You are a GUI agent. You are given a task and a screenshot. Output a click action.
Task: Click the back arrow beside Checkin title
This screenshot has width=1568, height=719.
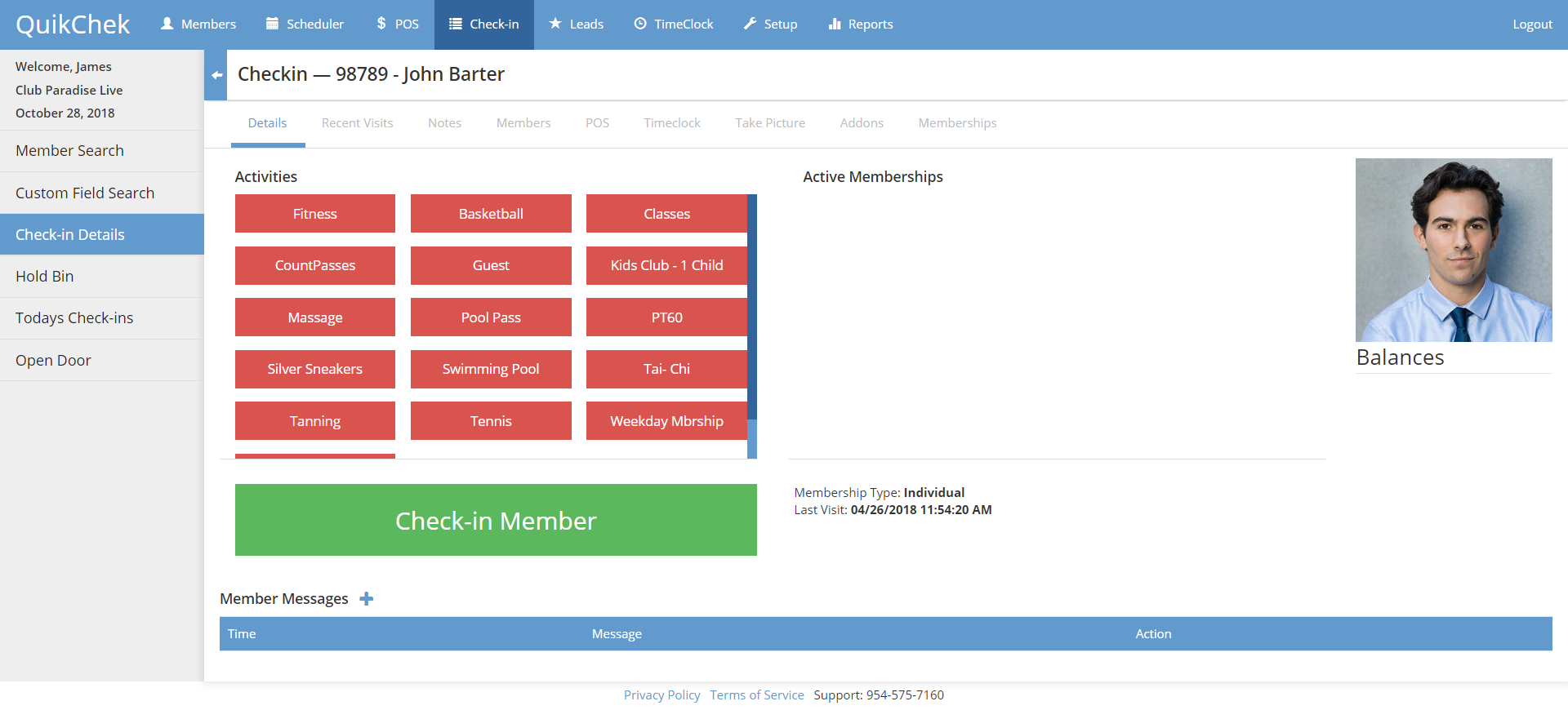pyautogui.click(x=216, y=75)
